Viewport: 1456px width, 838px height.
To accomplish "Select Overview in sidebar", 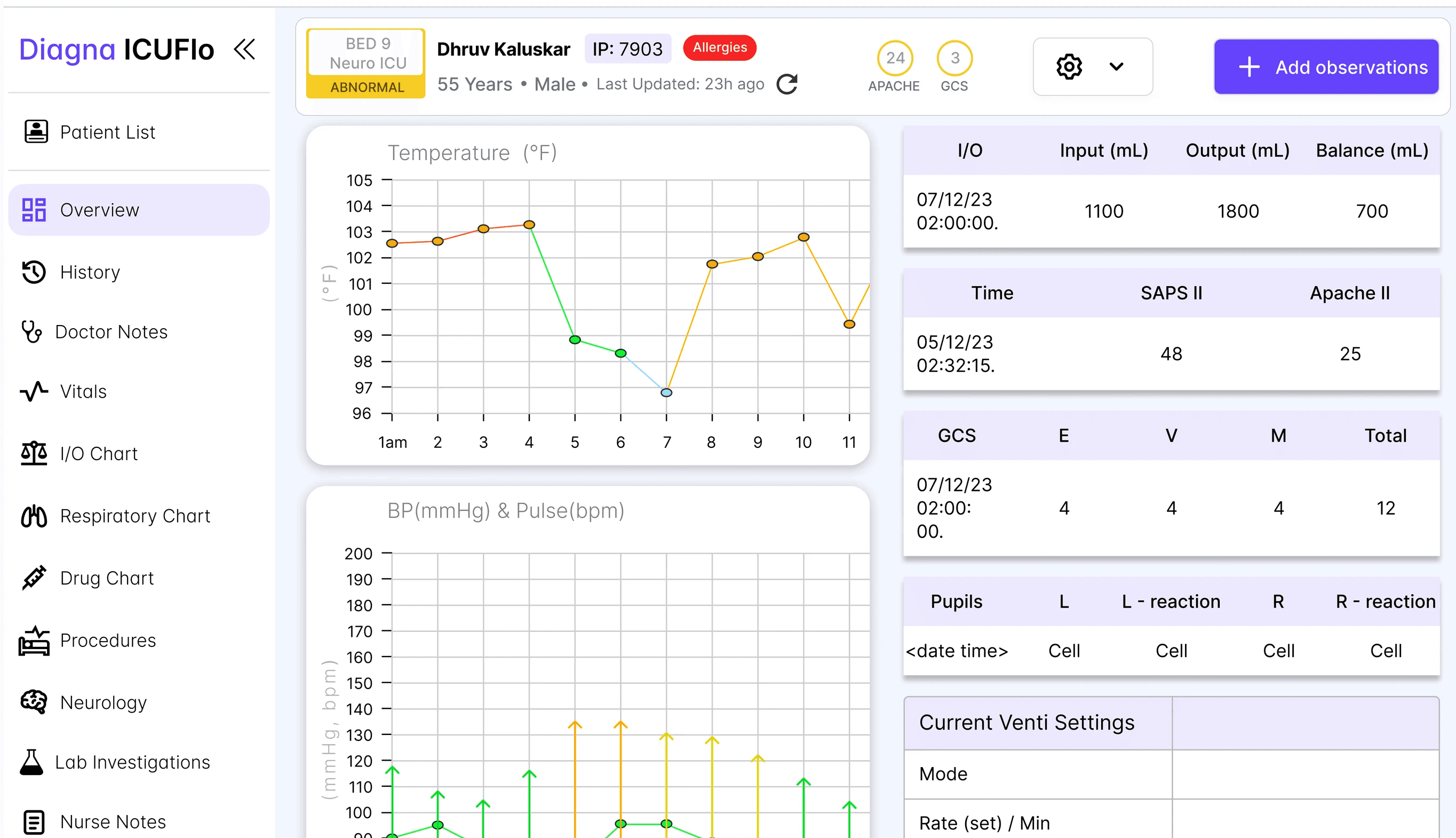I will [139, 210].
